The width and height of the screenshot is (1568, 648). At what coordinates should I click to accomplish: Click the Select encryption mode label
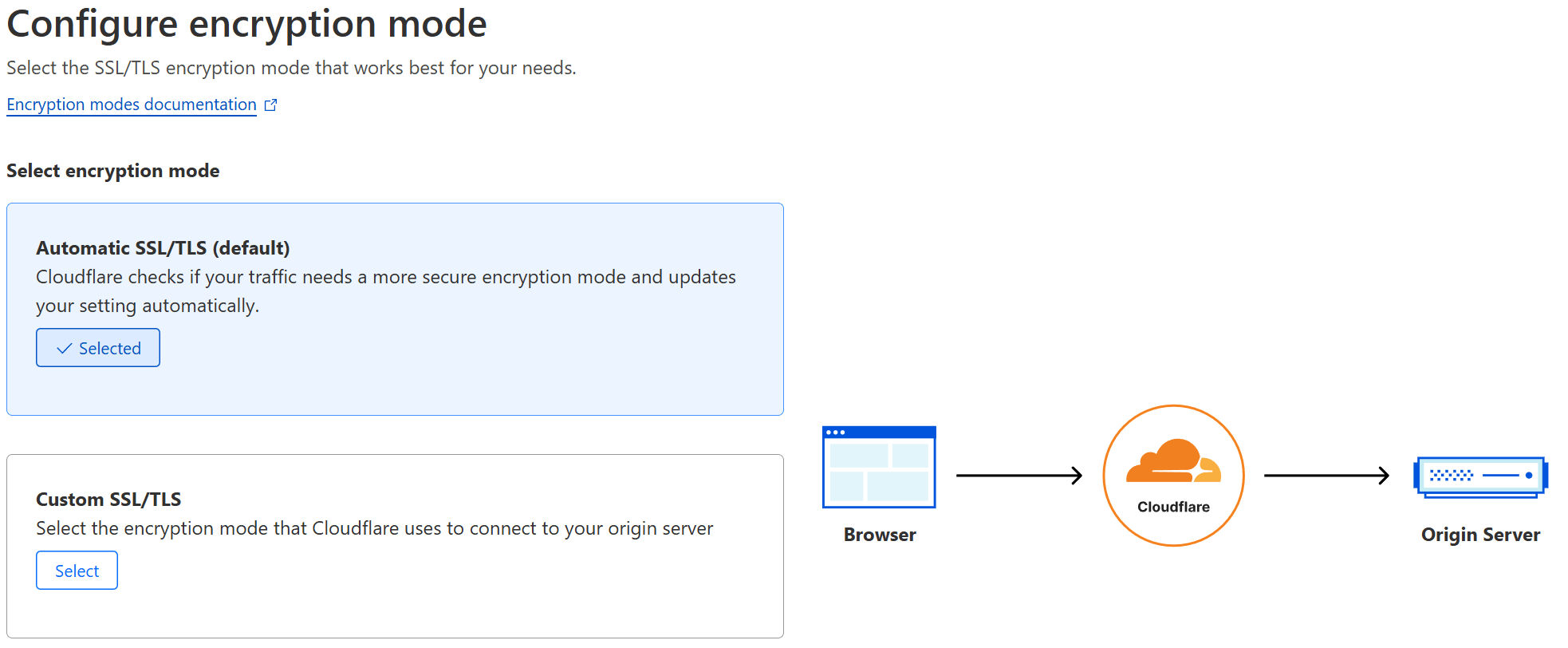point(112,170)
